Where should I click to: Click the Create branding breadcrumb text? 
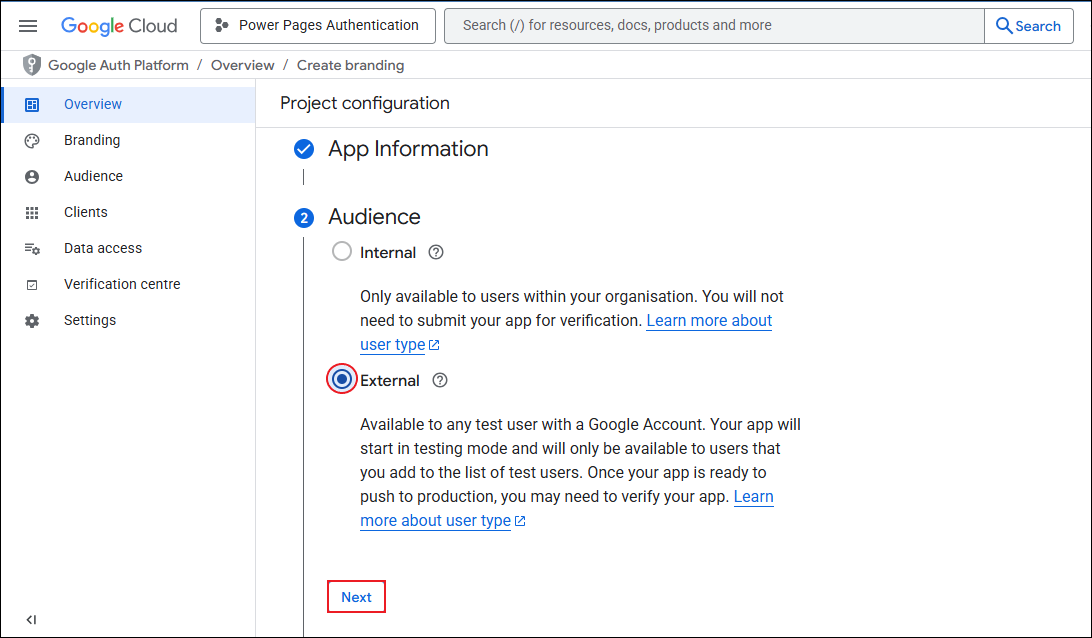pos(350,65)
